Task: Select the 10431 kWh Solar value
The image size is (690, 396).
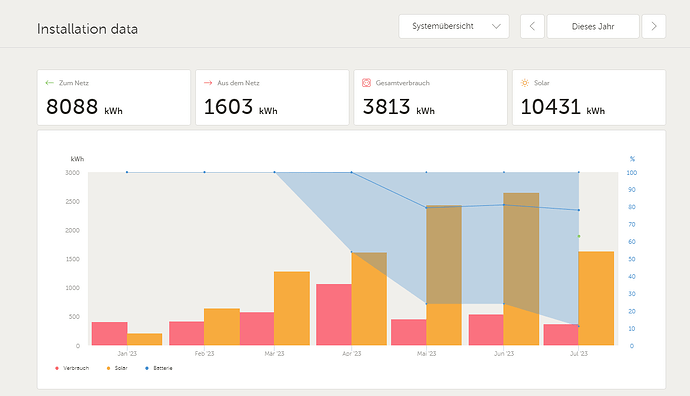Action: pos(562,107)
